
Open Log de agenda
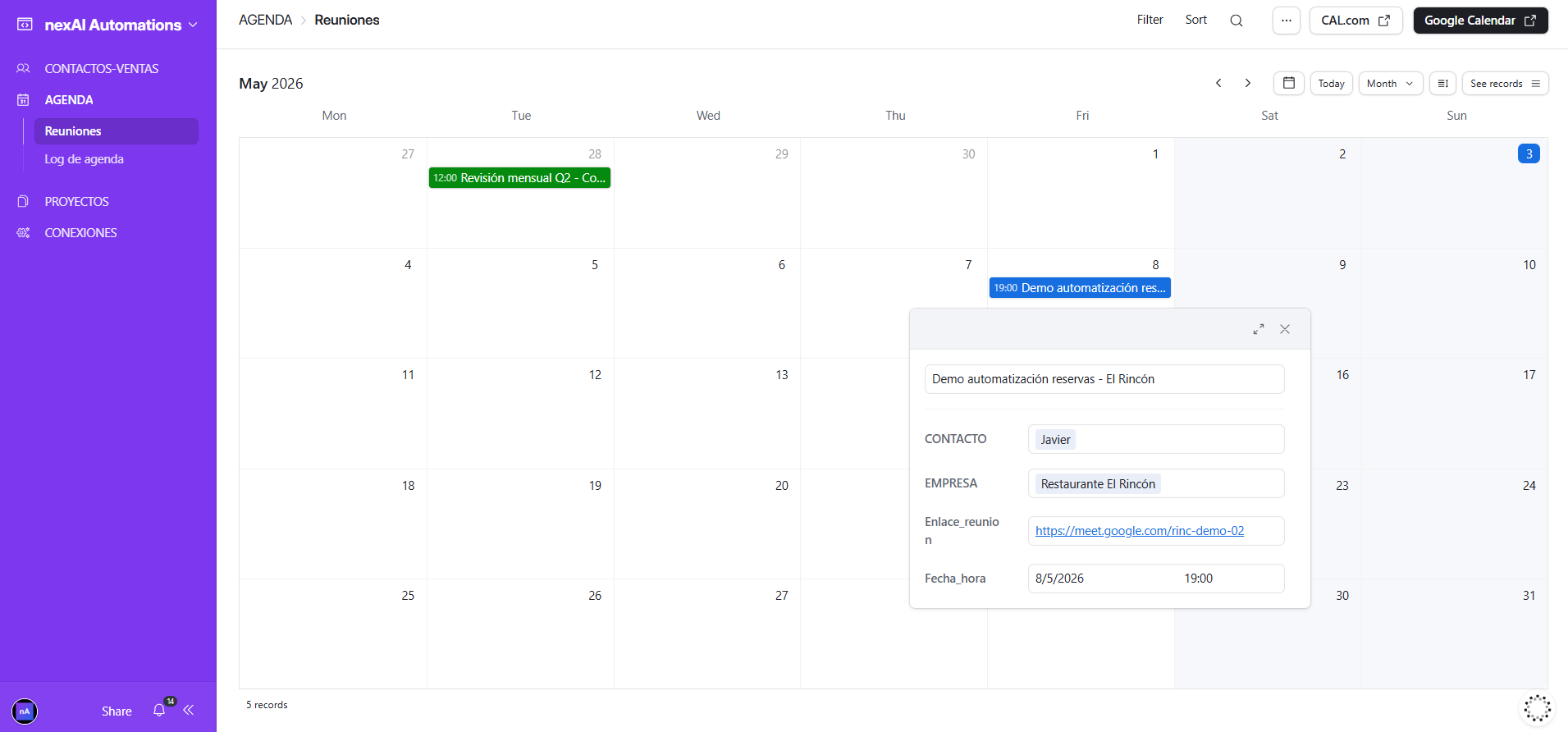[x=84, y=159]
